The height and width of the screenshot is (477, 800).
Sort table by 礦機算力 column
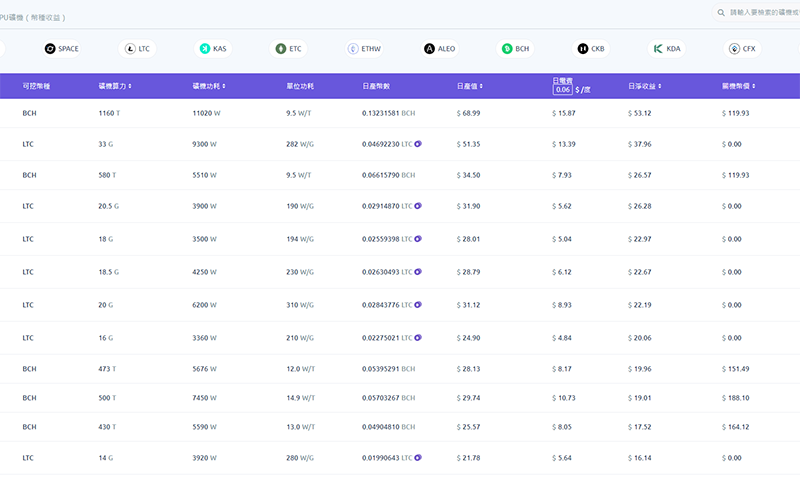(x=115, y=86)
